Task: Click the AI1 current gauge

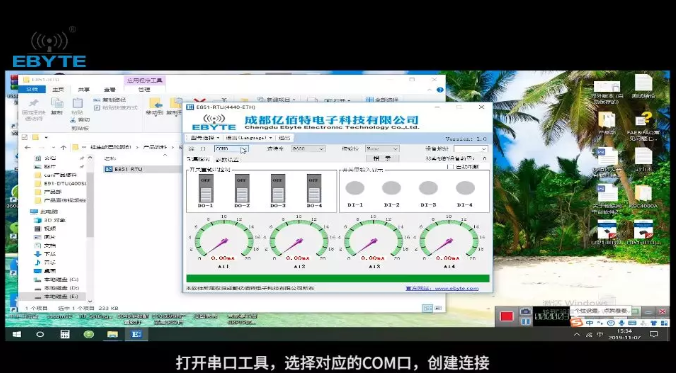Action: 224,239
